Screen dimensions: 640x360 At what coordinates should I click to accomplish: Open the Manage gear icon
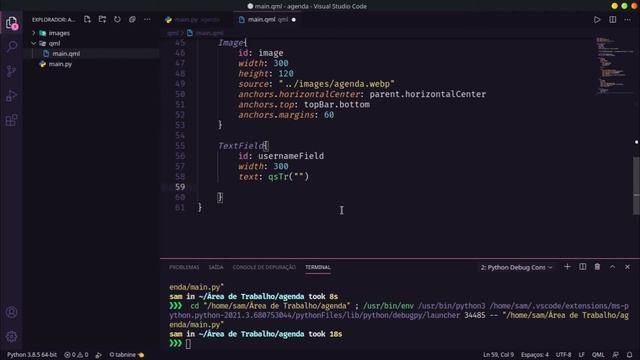pyautogui.click(x=11, y=337)
